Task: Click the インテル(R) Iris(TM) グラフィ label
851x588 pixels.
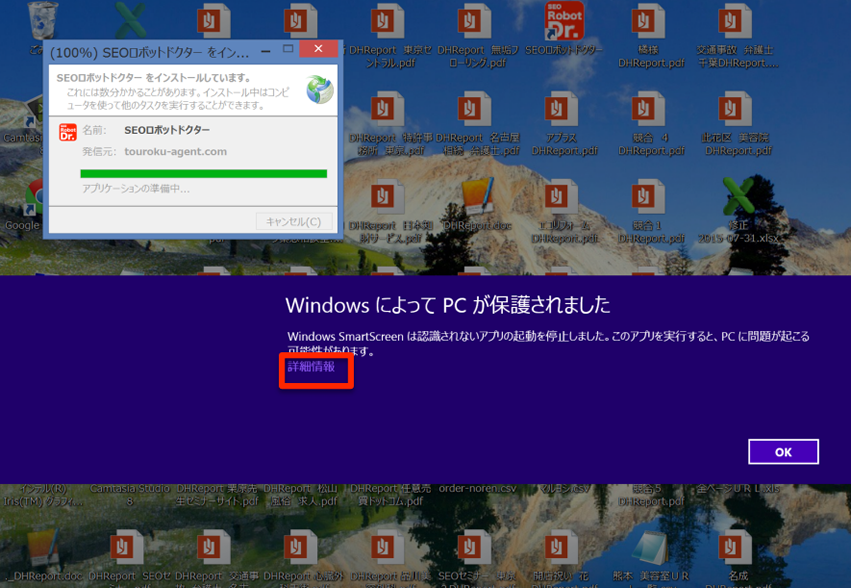Action: click(43, 495)
